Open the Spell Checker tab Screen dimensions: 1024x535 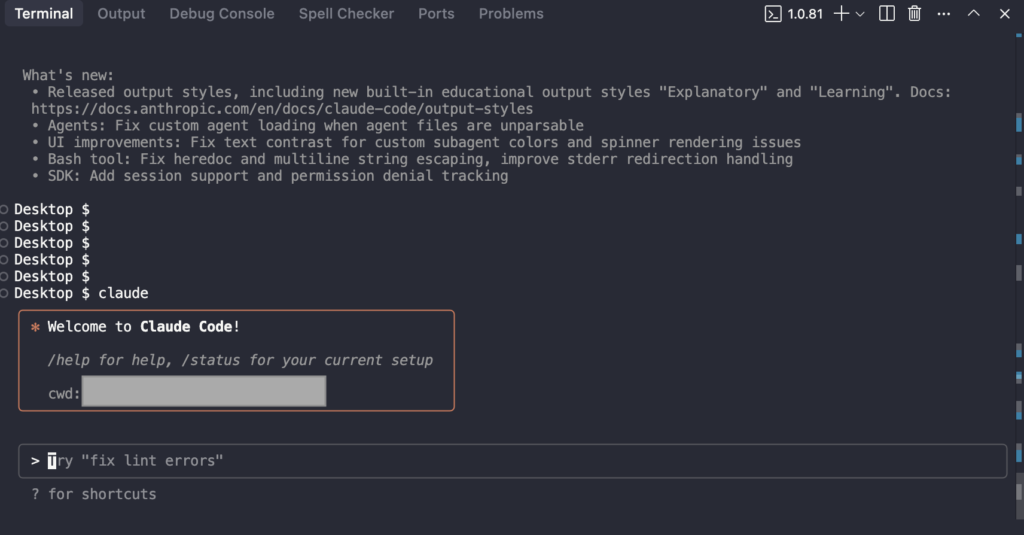(346, 14)
